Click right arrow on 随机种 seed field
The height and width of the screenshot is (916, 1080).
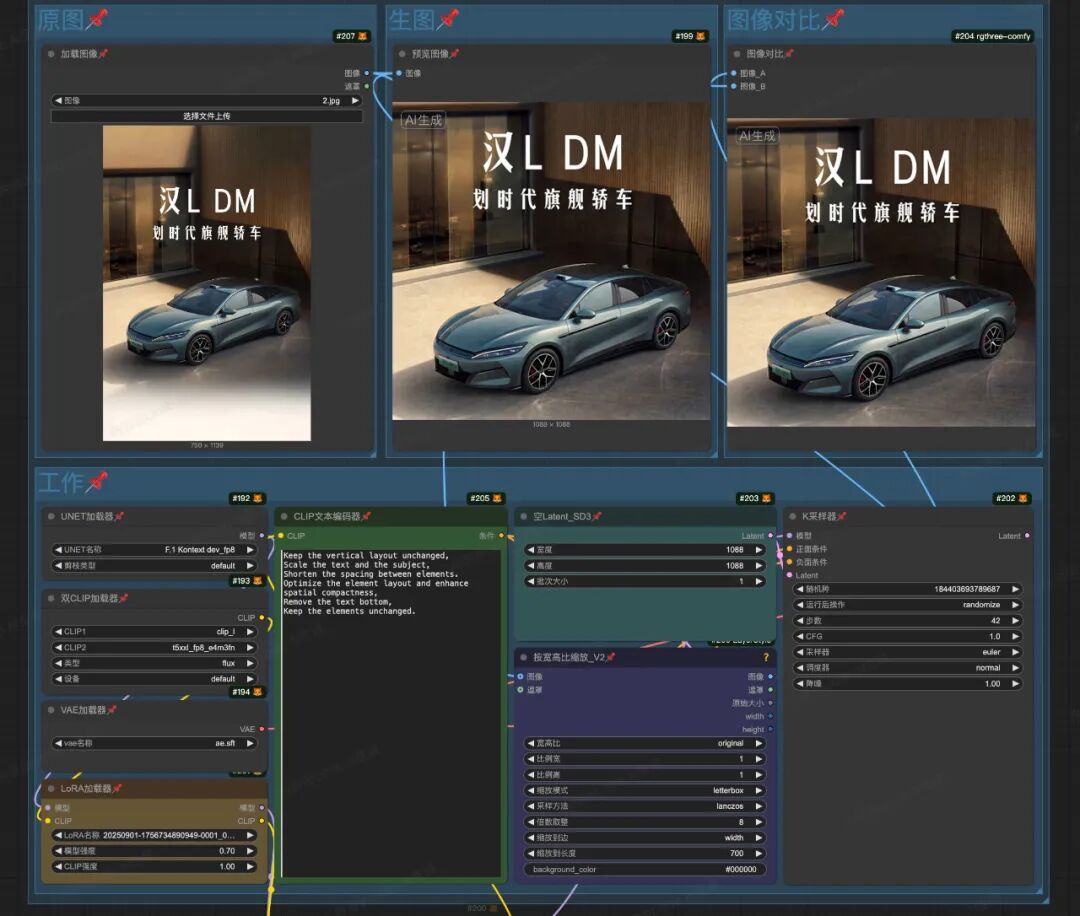(x=1015, y=589)
